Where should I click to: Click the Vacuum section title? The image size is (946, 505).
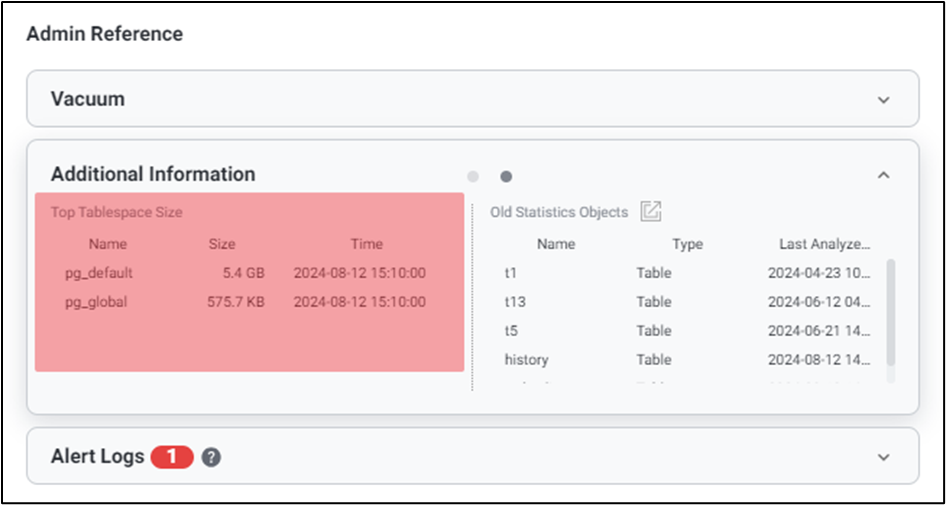(x=88, y=99)
